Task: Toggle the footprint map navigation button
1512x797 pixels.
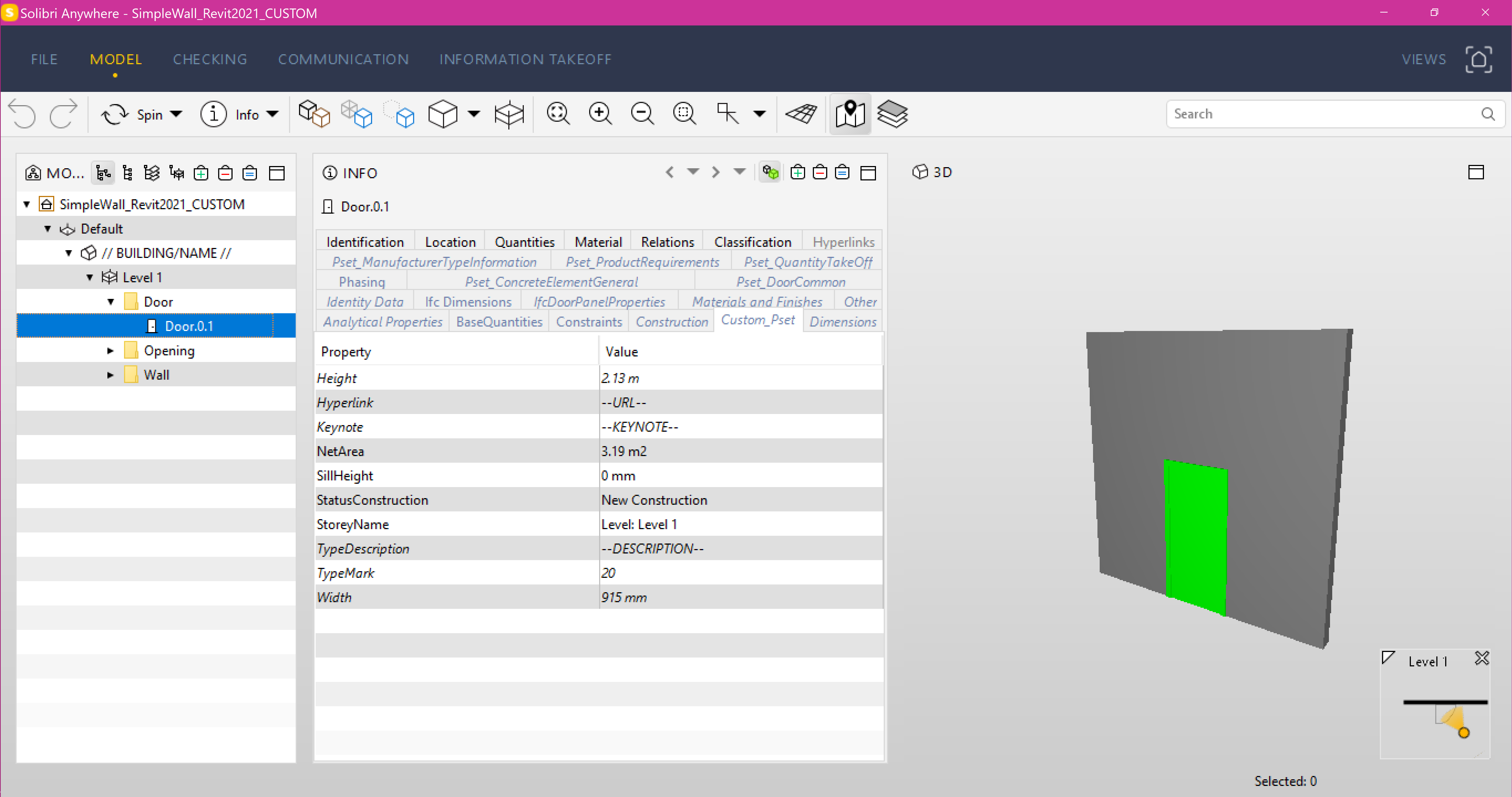Action: click(x=849, y=114)
